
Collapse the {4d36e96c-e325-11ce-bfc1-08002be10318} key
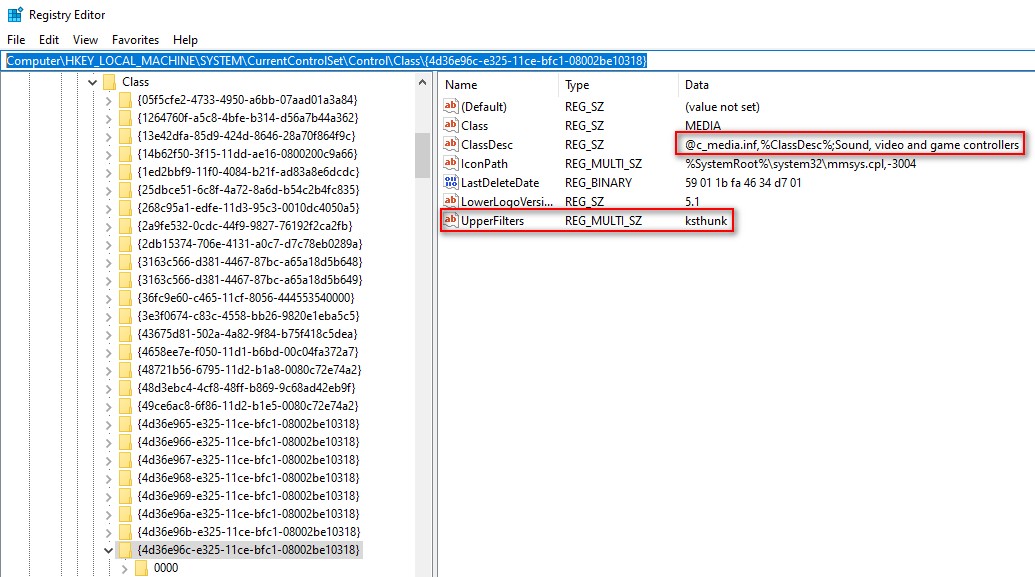pos(108,550)
